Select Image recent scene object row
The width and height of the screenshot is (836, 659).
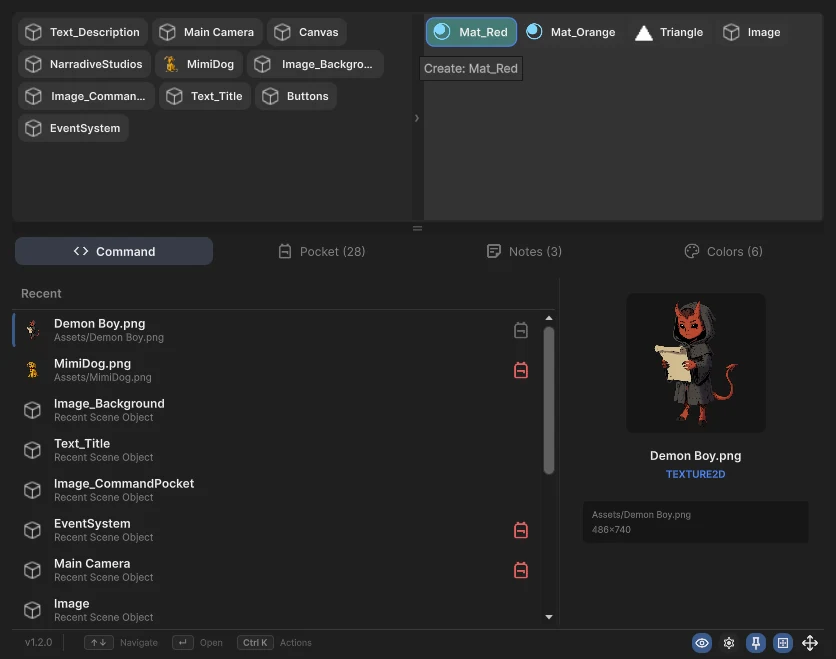pyautogui.click(x=277, y=610)
